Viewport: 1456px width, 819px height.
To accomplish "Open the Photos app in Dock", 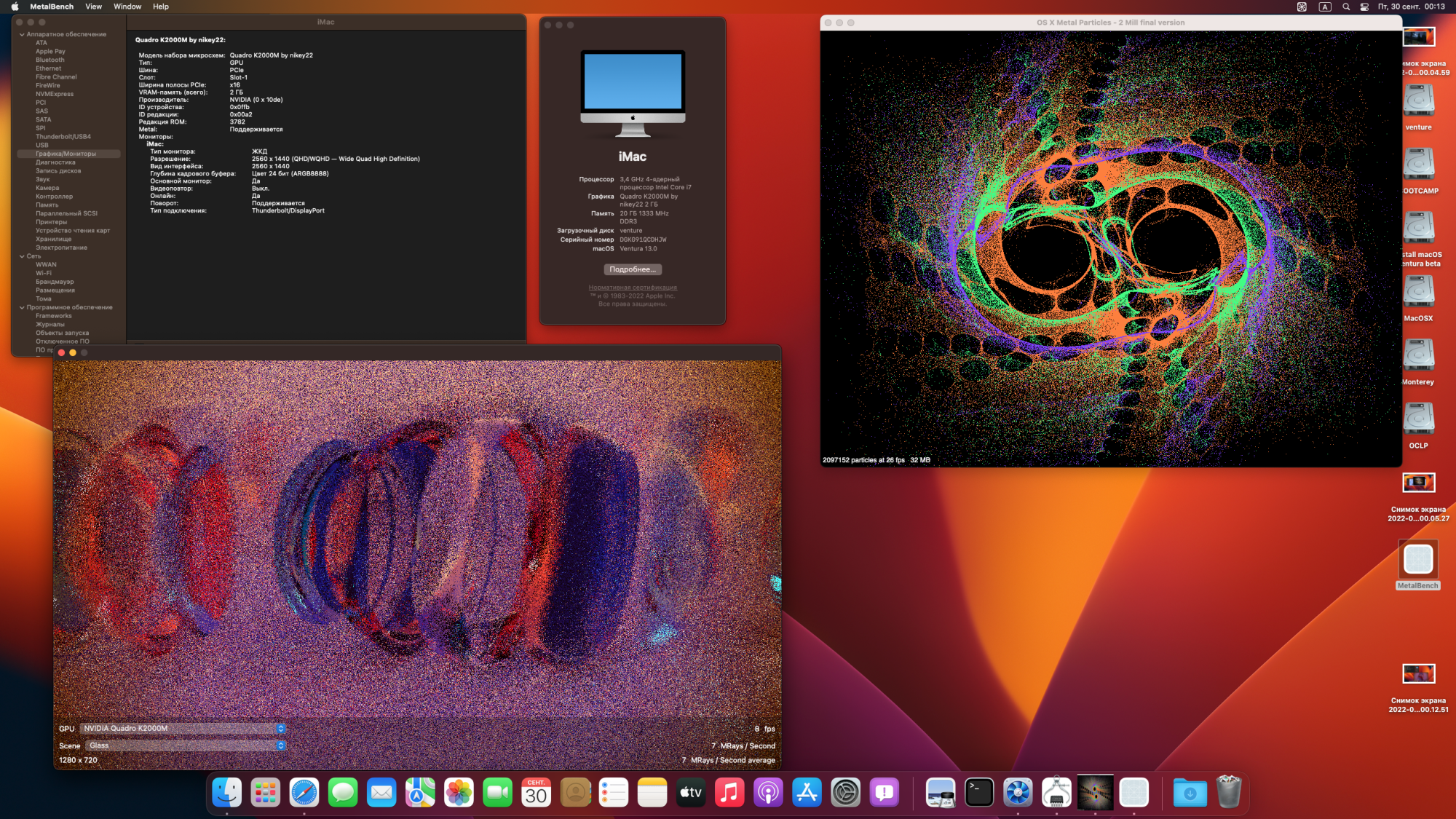I will pos(459,793).
